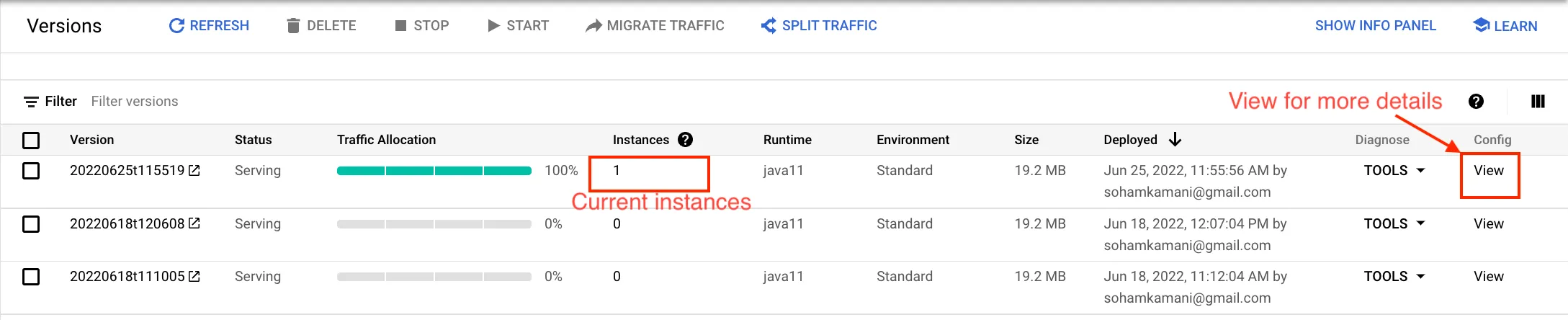The width and height of the screenshot is (1568, 320).
Task: Click the Refresh icon in the toolbar
Action: 176,26
